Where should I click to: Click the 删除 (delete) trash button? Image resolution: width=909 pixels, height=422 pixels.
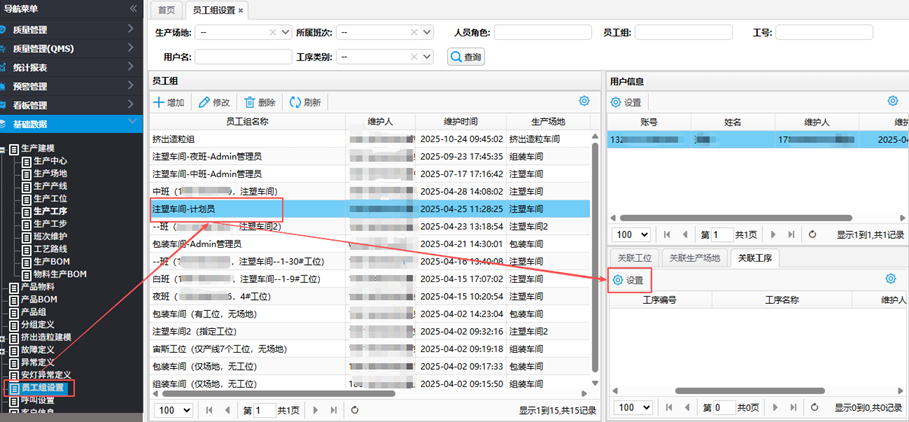pyautogui.click(x=259, y=102)
